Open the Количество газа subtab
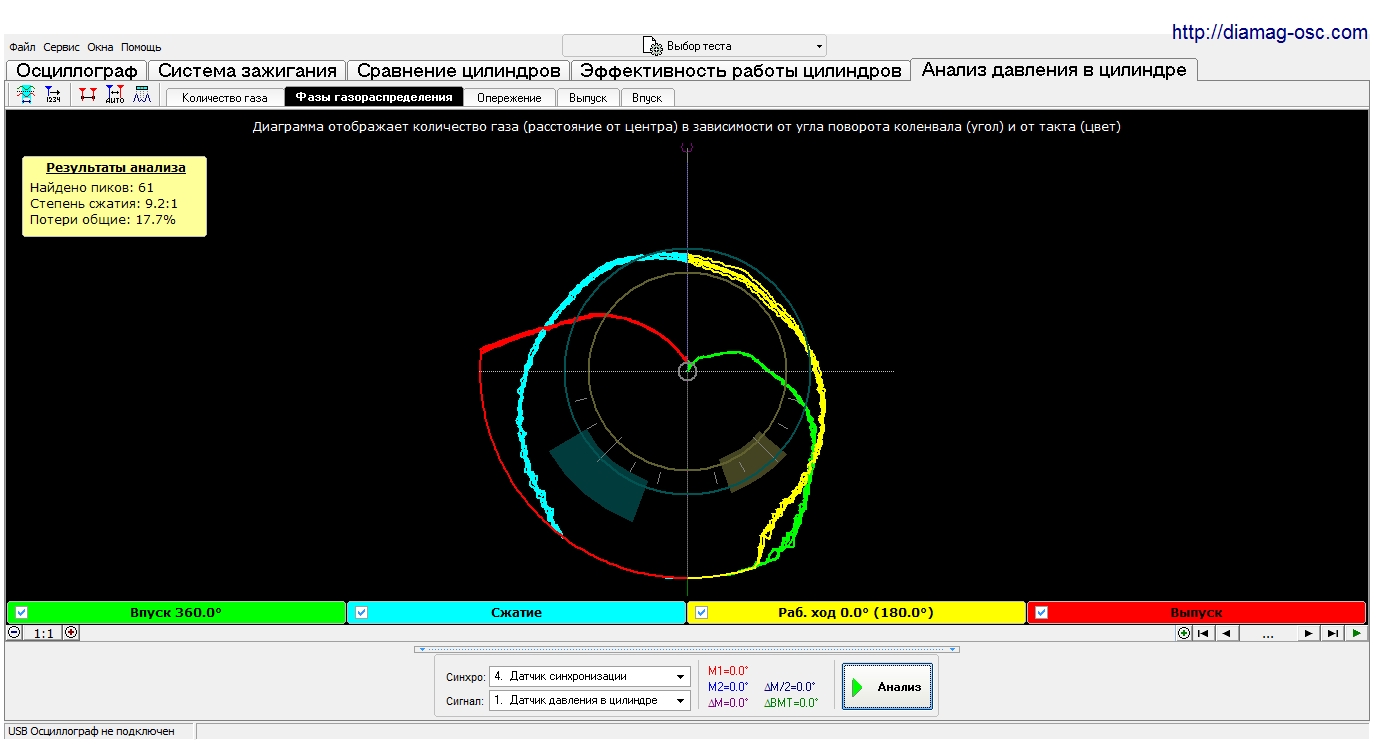This screenshot has height=744, width=1382. 225,98
